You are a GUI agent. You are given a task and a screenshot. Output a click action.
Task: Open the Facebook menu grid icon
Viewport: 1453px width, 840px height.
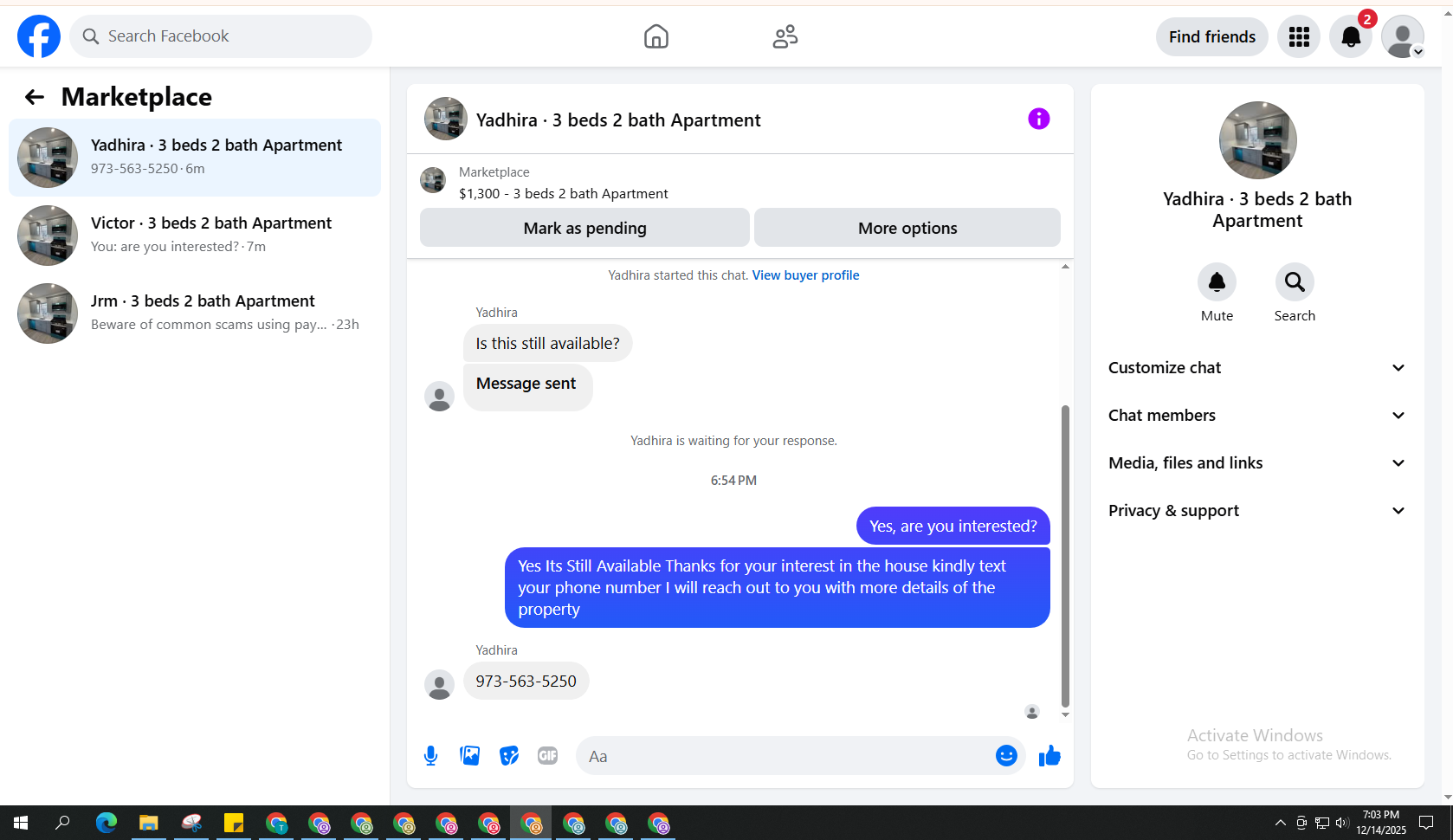point(1299,36)
